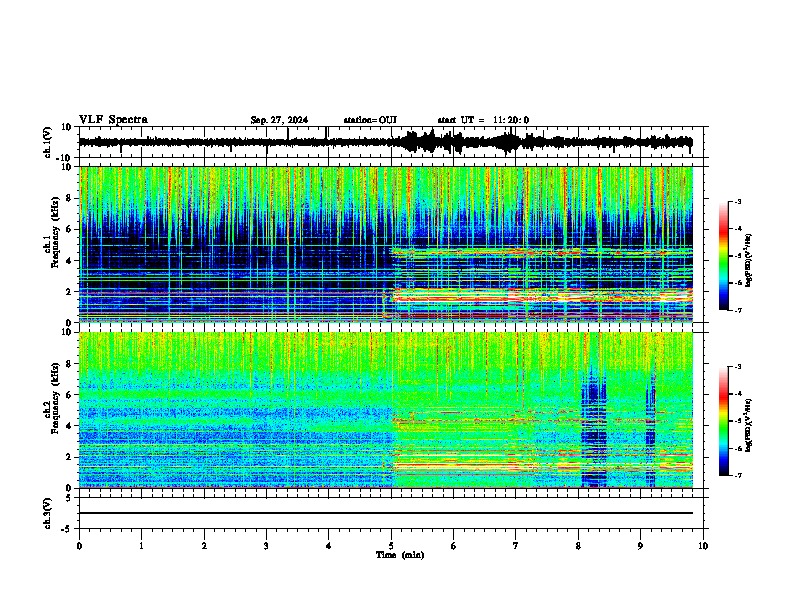Click time-axis tick label "6"

click(x=454, y=546)
